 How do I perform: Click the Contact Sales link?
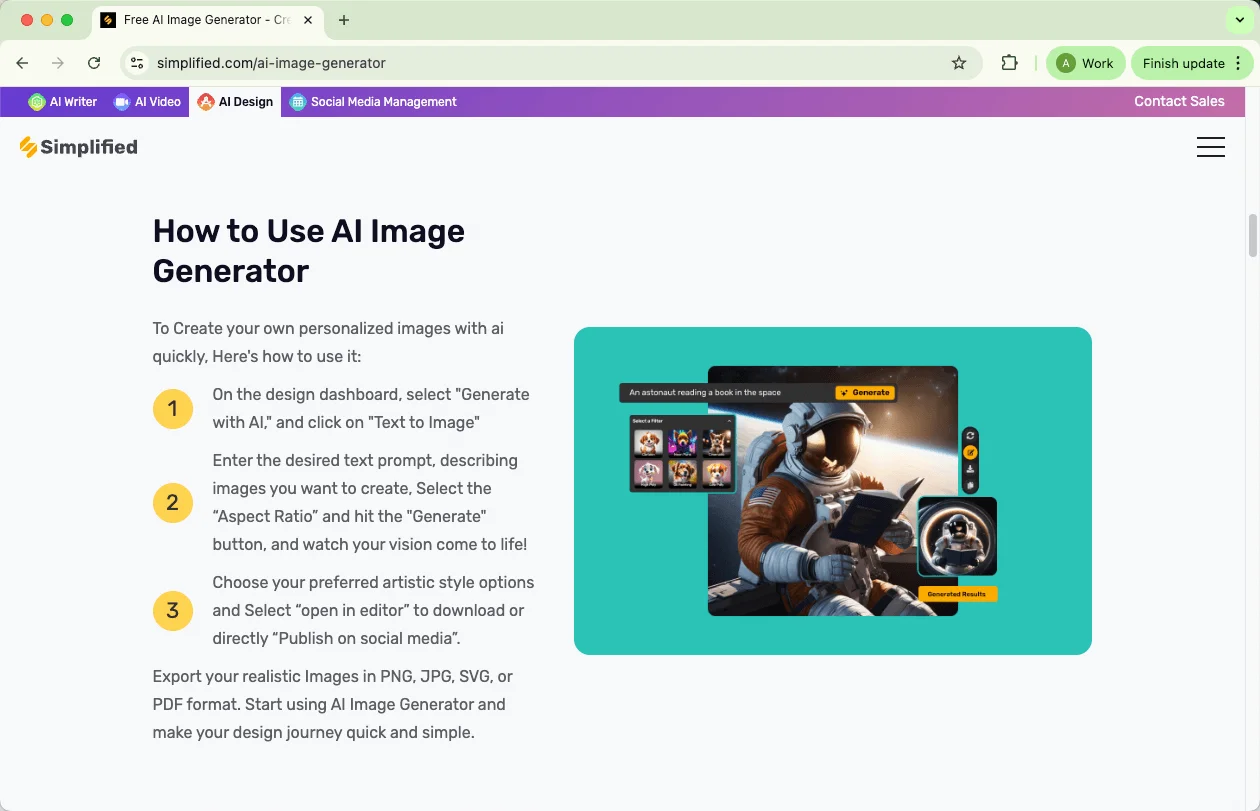point(1179,101)
